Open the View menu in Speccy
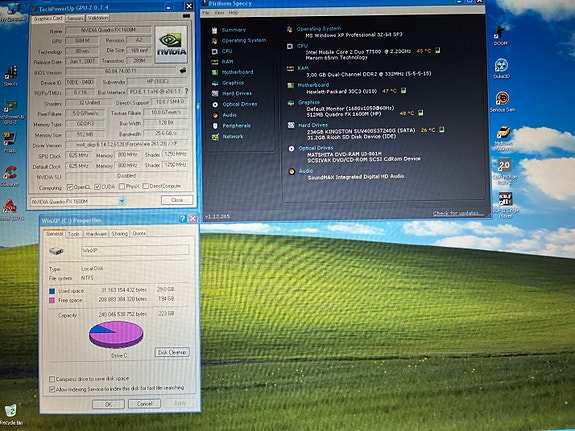The image size is (575, 431). coord(219,13)
